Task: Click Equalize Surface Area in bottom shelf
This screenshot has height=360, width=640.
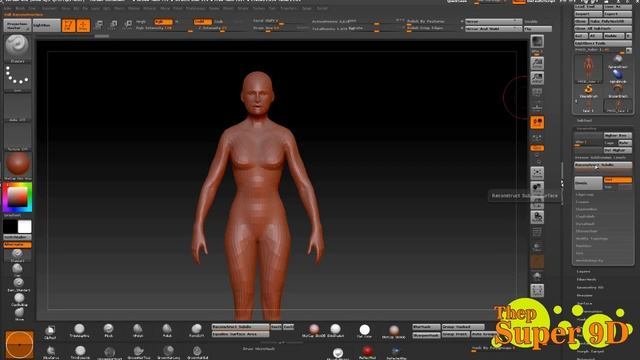Action: pyautogui.click(x=240, y=334)
